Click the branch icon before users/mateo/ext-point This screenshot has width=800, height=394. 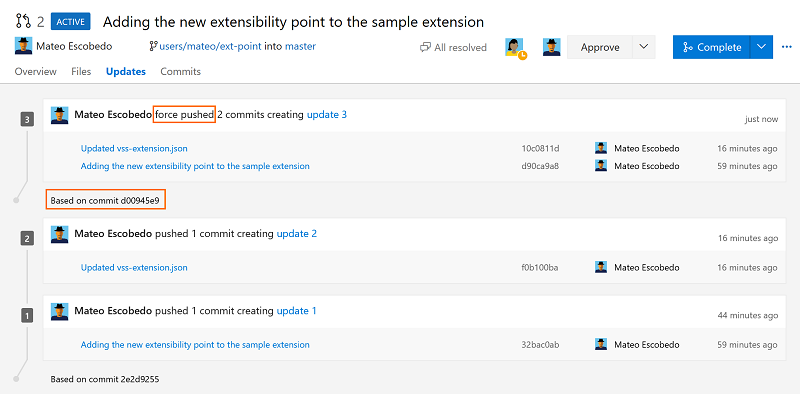coord(153,46)
